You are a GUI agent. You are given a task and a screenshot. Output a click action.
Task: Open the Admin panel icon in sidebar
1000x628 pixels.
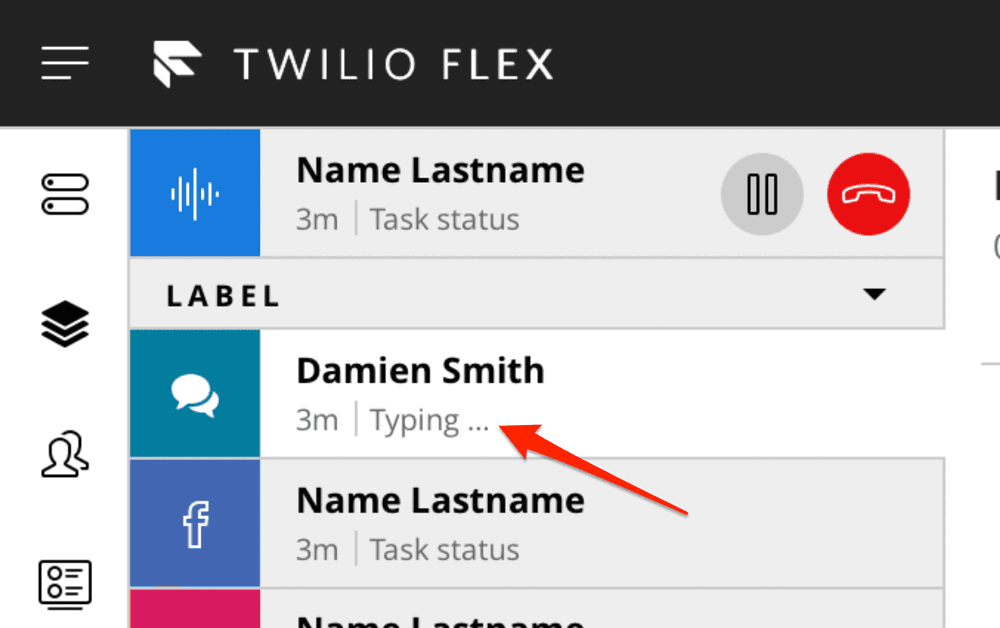point(64,585)
